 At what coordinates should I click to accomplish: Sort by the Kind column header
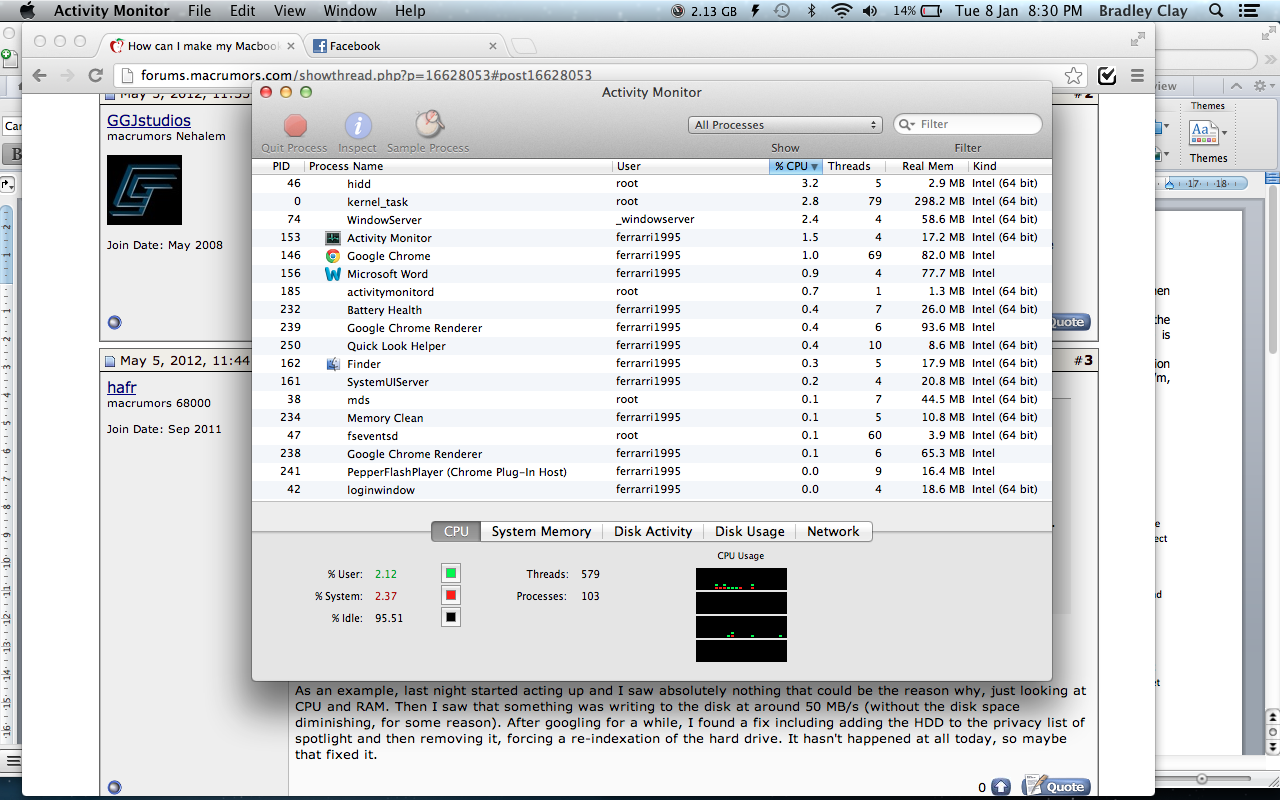click(1010, 166)
